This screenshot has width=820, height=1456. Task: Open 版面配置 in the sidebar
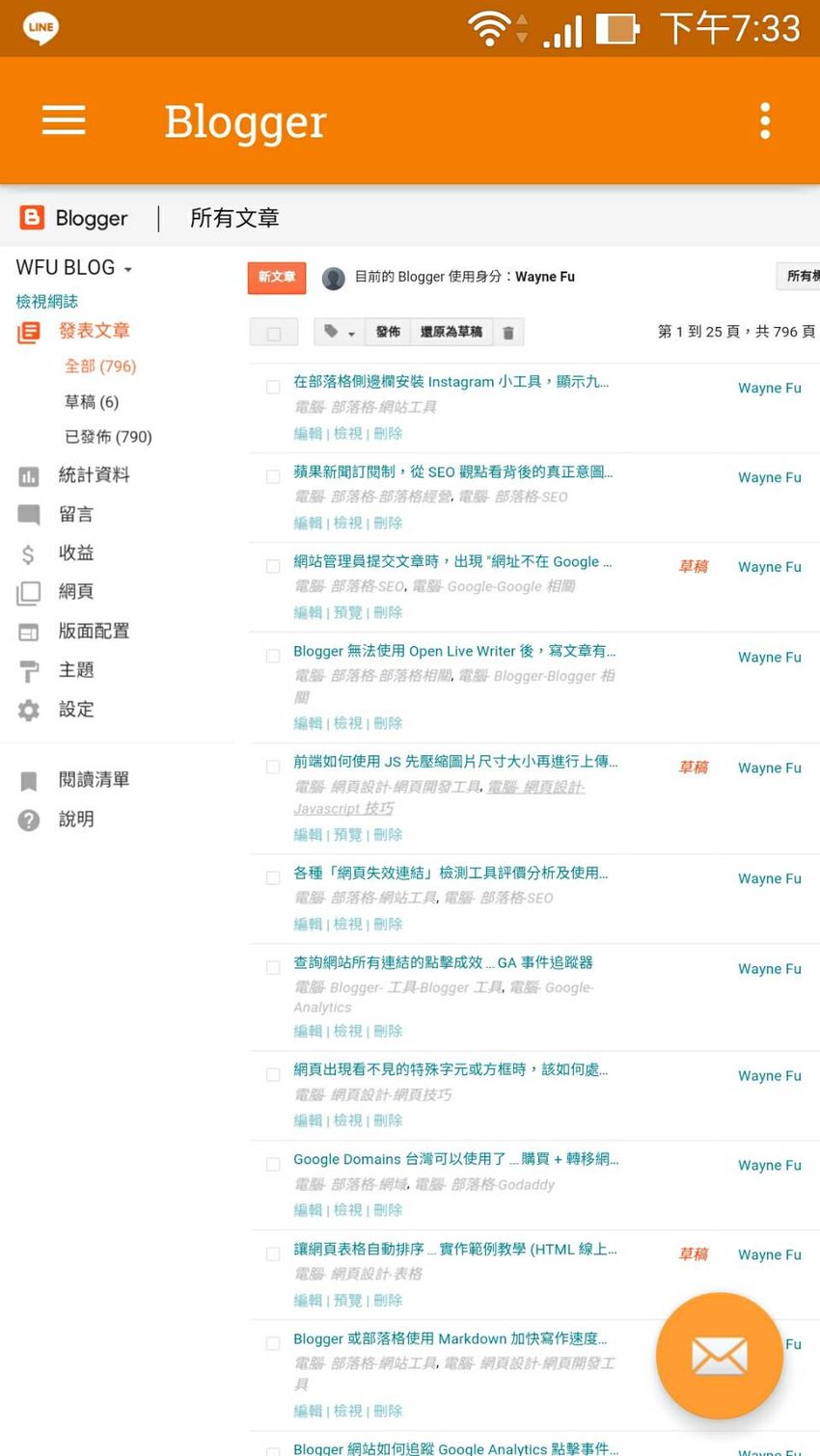click(94, 632)
